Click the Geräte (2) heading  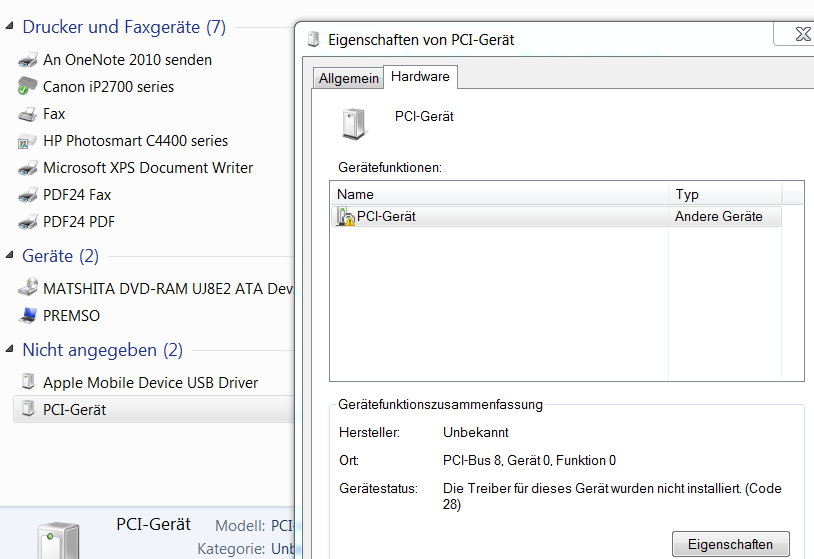pyautogui.click(x=60, y=256)
